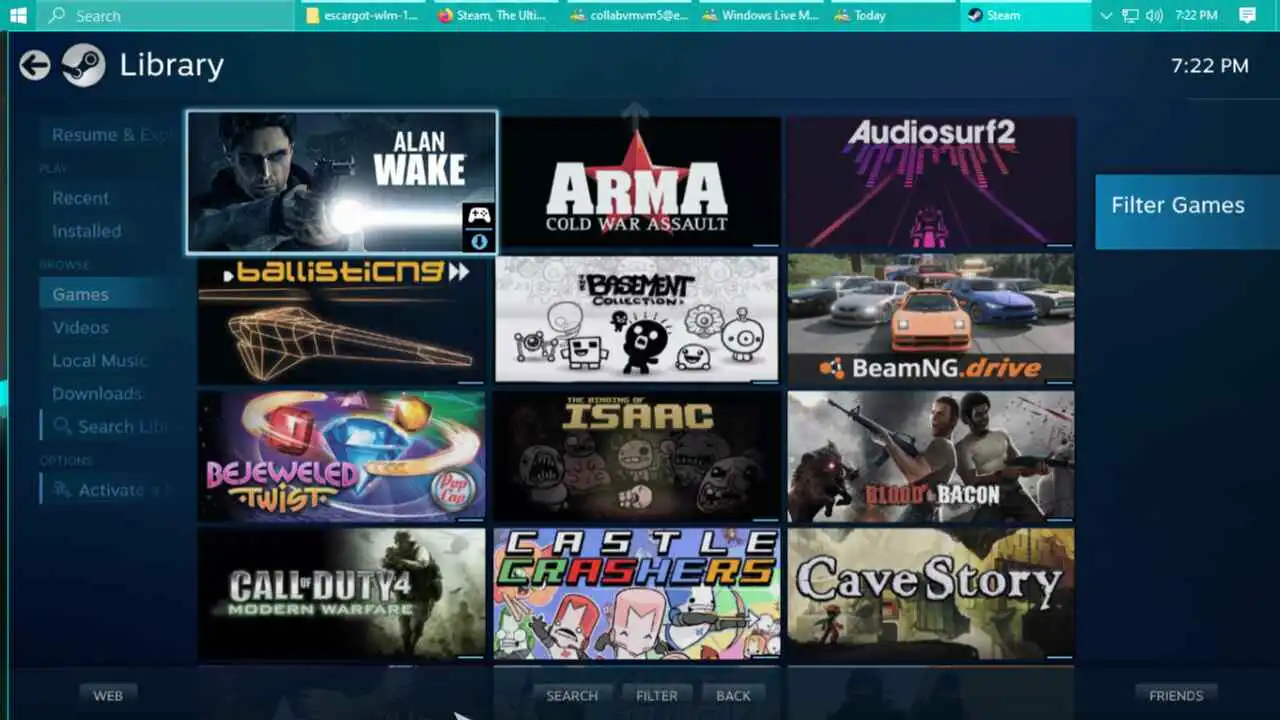1280x720 pixels.
Task: Click the Library heading text
Action: pos(171,66)
